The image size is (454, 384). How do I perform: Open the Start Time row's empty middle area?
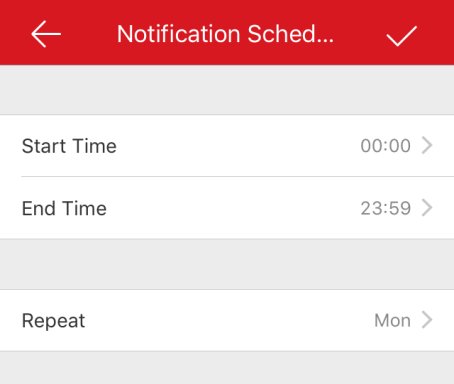pyautogui.click(x=238, y=146)
